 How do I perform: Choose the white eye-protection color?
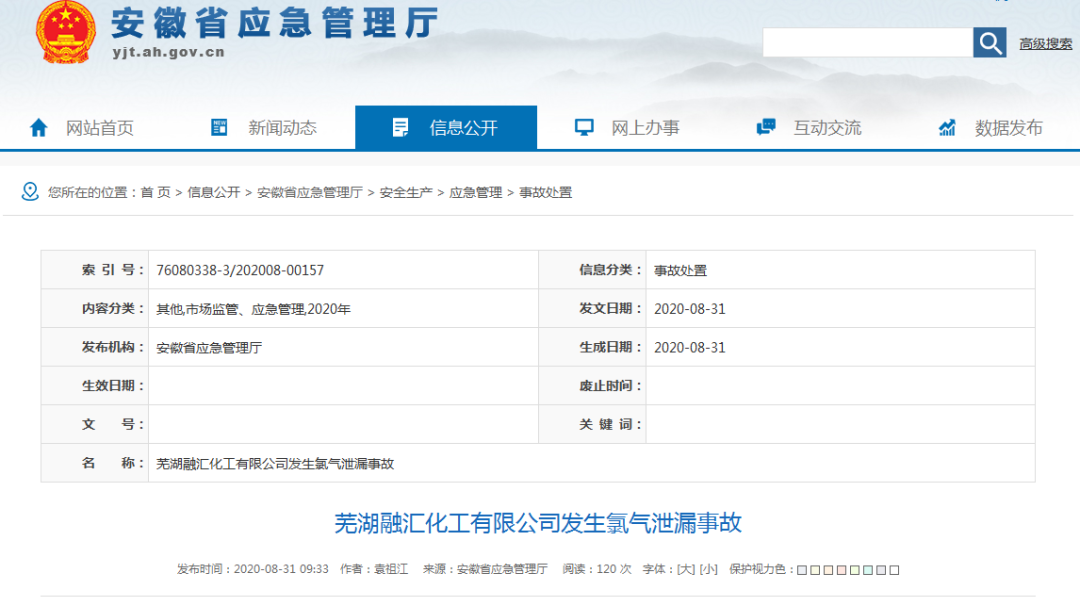[894, 570]
